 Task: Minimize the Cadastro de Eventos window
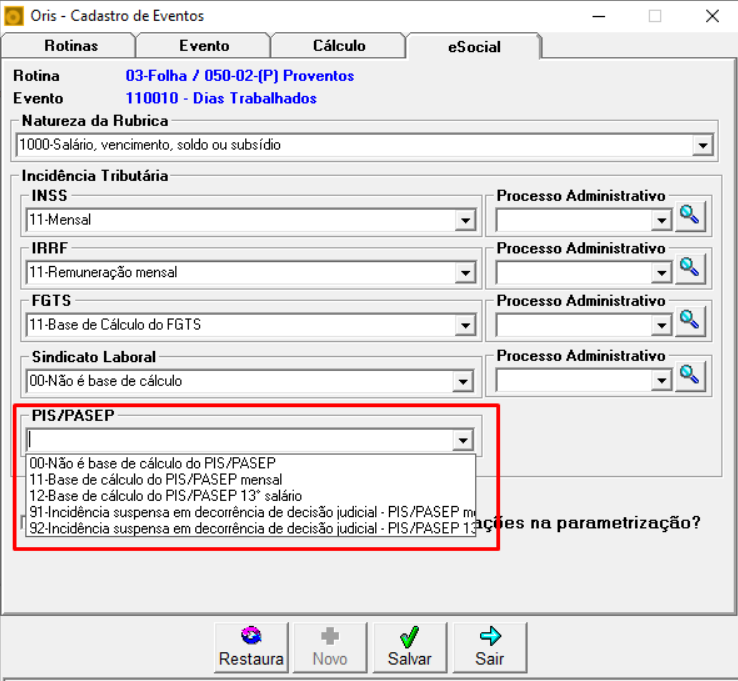(598, 16)
